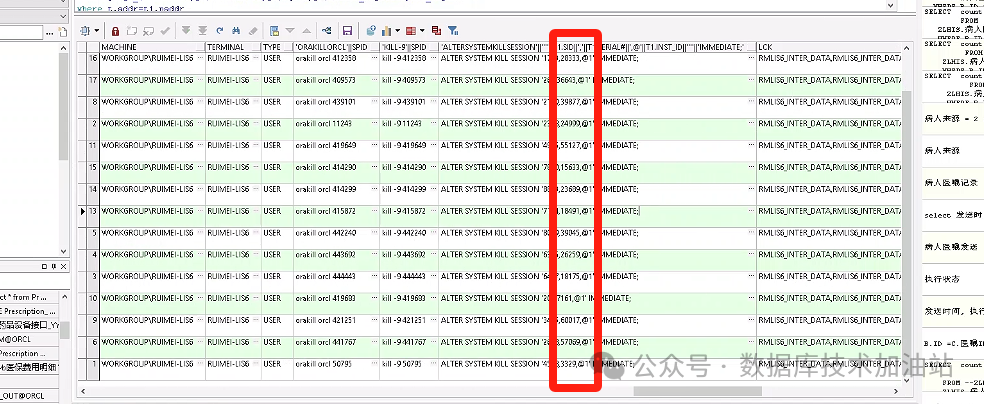This screenshot has width=984, height=404.
Task: Click the LCK column header
Action: (x=829, y=47)
